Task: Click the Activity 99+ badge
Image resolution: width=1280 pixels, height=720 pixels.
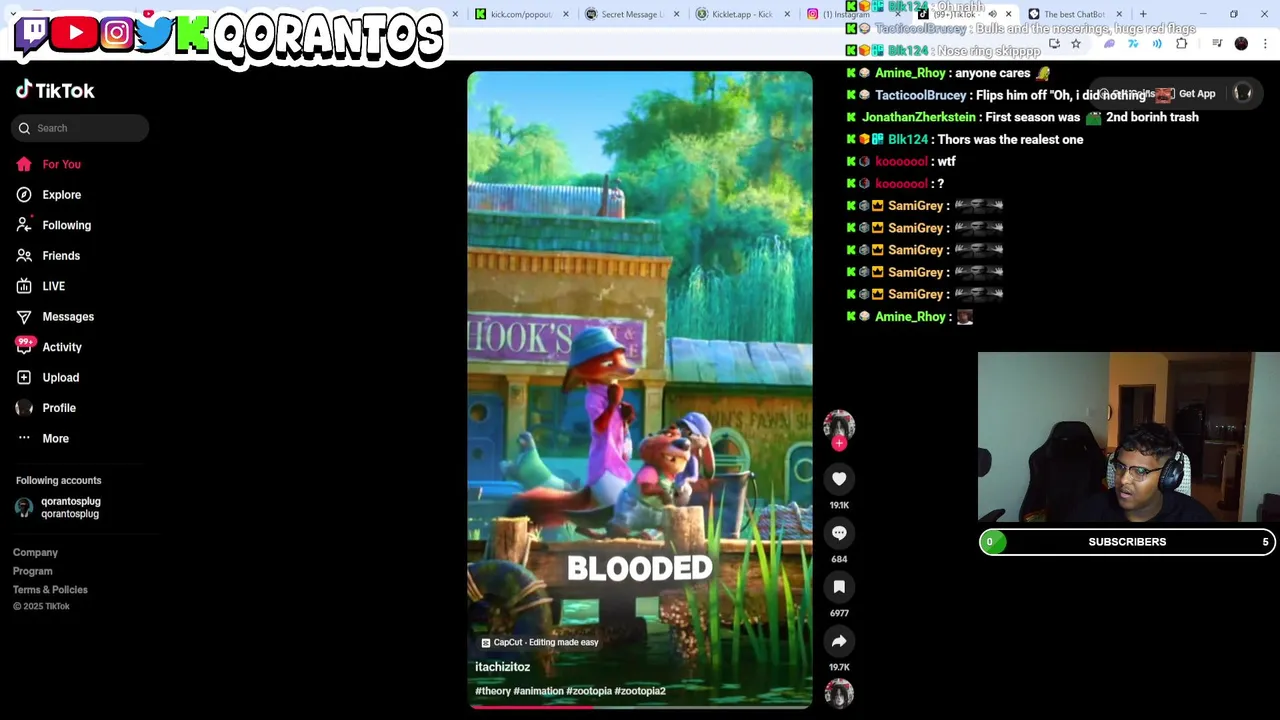Action: point(25,342)
